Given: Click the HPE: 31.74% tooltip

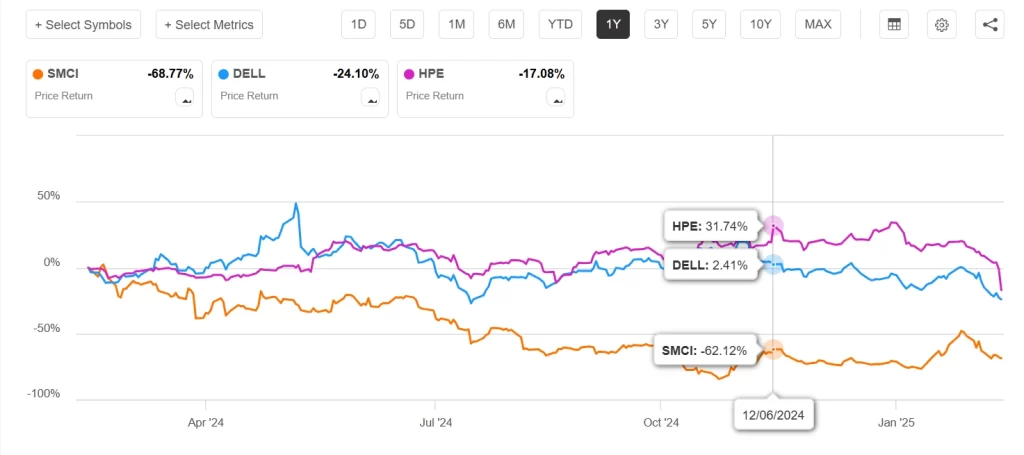Looking at the screenshot, I should tap(710, 227).
